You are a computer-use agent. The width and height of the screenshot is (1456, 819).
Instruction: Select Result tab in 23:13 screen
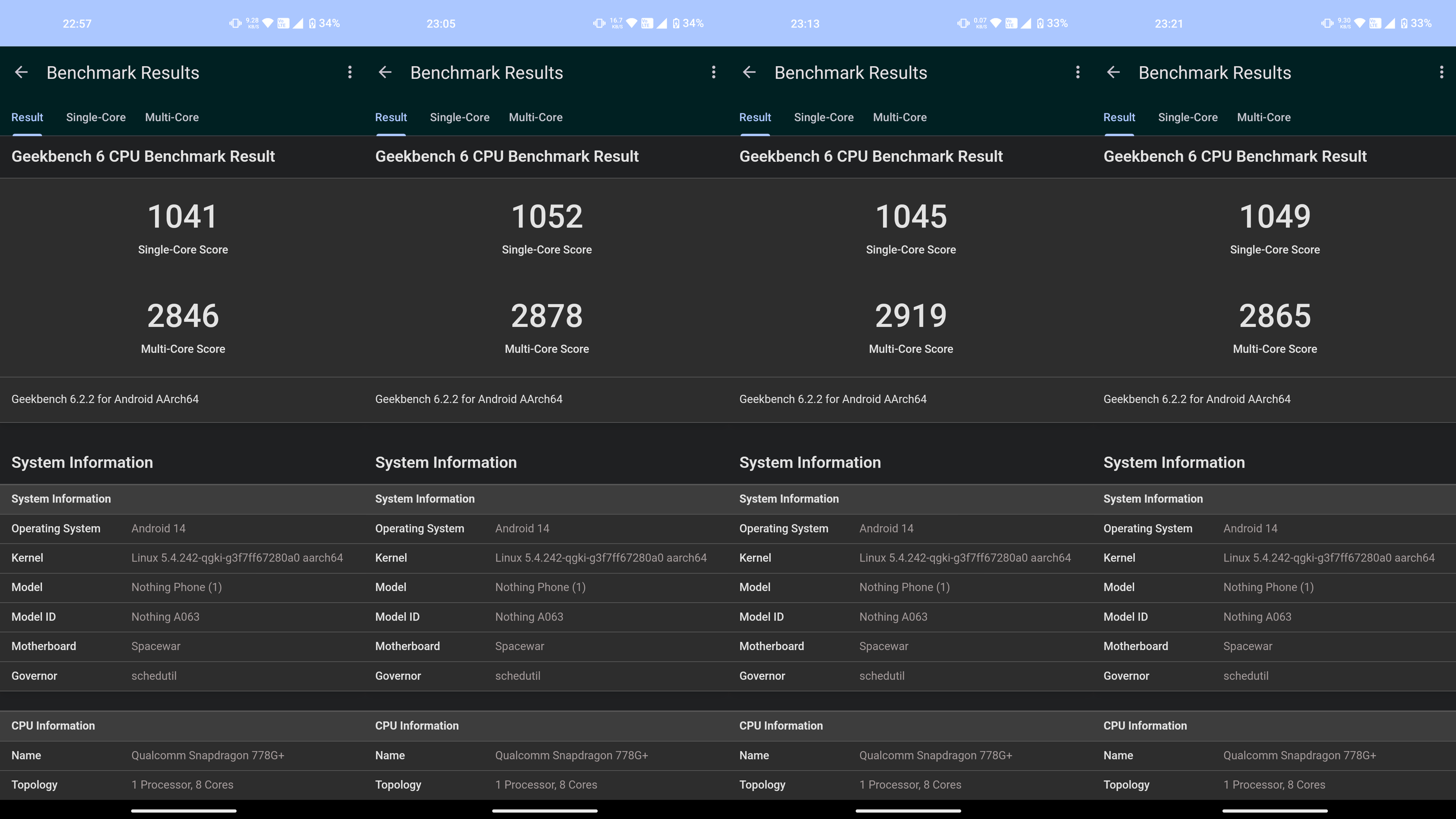point(755,117)
